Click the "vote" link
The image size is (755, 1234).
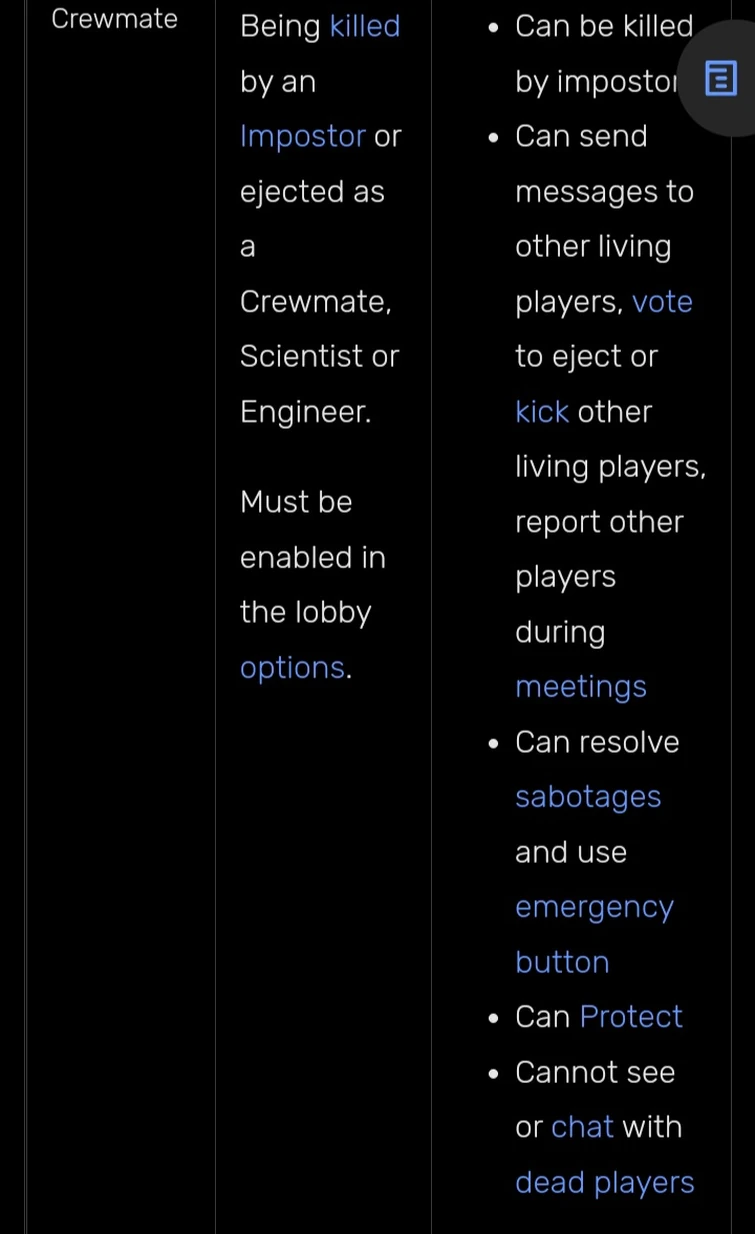click(662, 302)
